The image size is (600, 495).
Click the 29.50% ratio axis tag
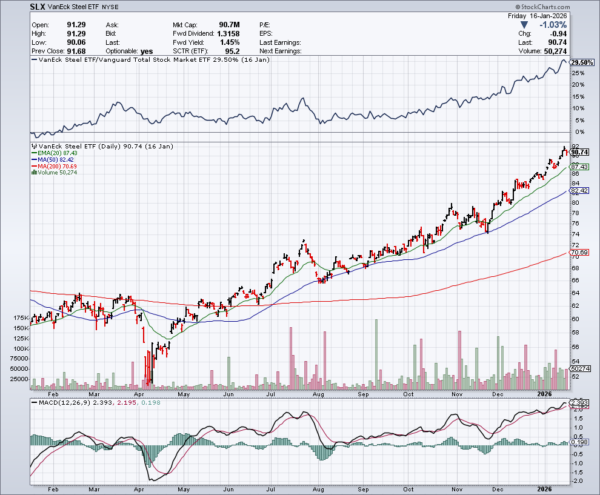tap(578, 63)
